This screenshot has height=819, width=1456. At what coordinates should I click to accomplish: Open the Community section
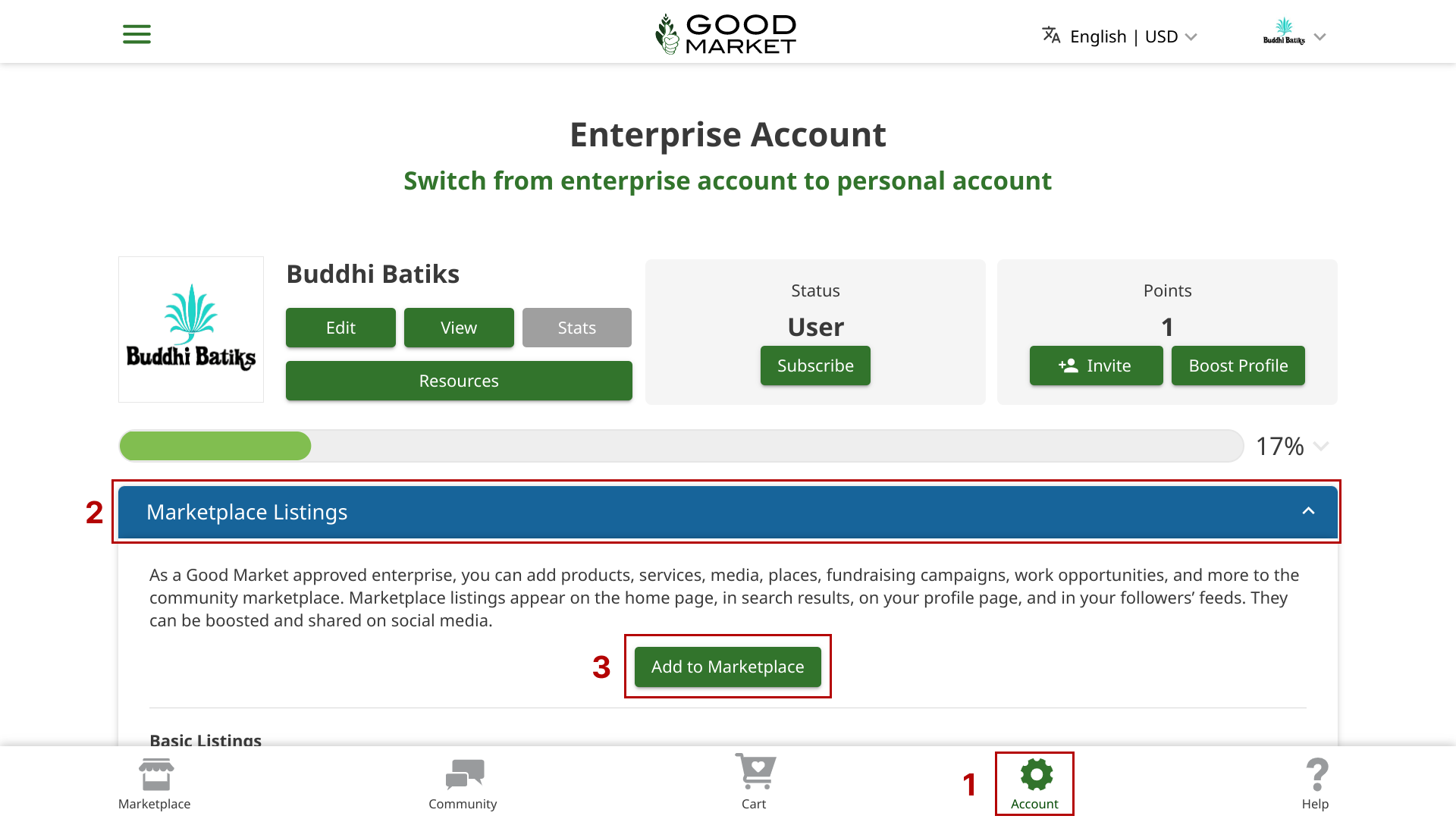click(x=463, y=783)
